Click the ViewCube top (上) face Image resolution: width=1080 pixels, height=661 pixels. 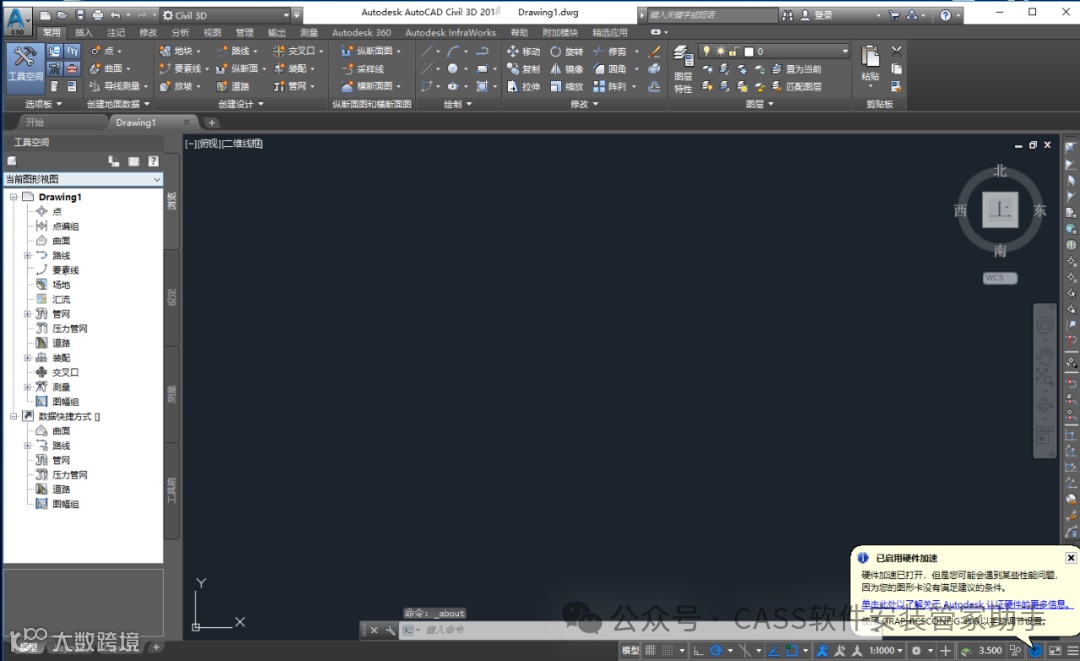pos(1000,209)
